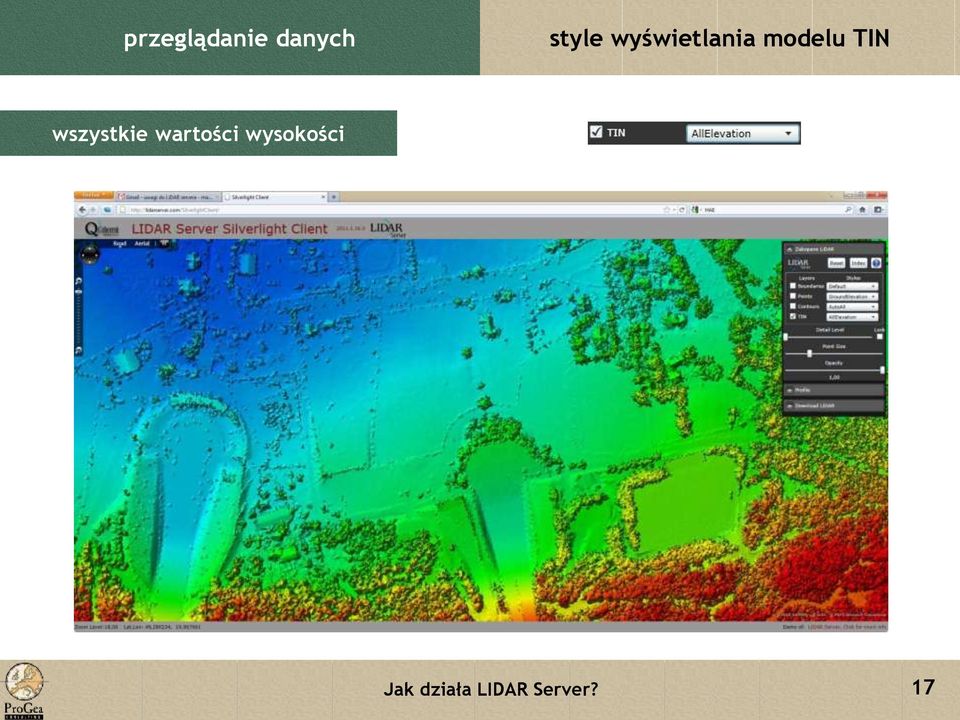Enable the Points layer checkbox
Image resolution: width=960 pixels, height=720 pixels.
click(x=793, y=296)
